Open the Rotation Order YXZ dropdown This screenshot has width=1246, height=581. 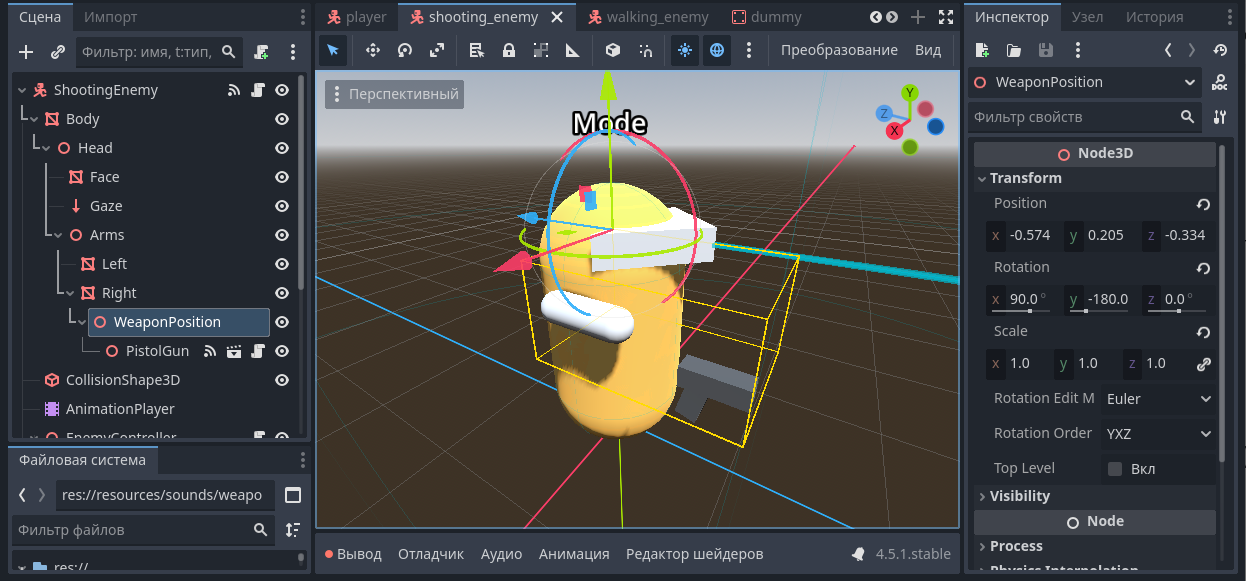(x=1158, y=434)
